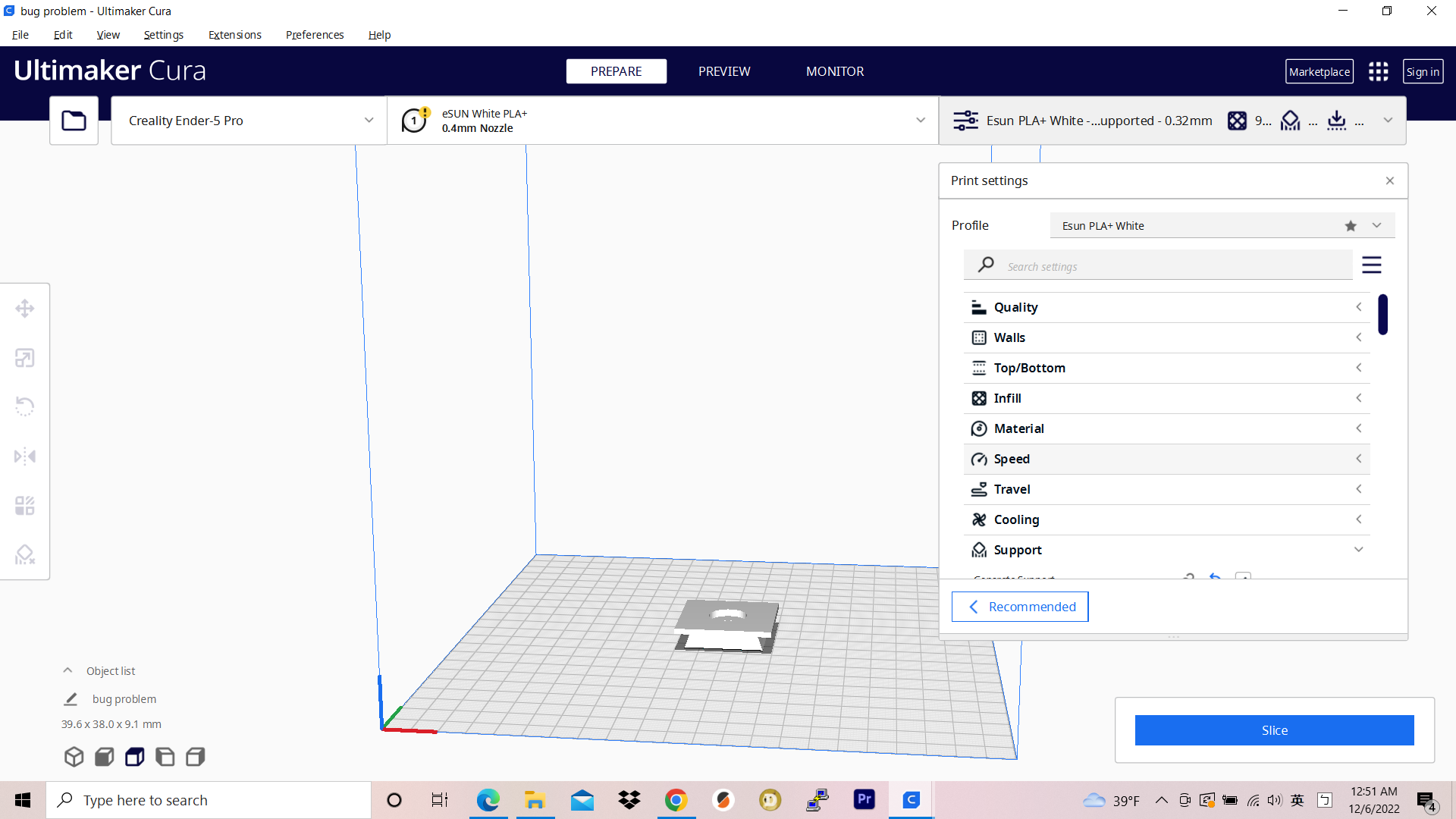This screenshot has height=819, width=1456.
Task: Switch to left side view icon
Action: pos(165,757)
